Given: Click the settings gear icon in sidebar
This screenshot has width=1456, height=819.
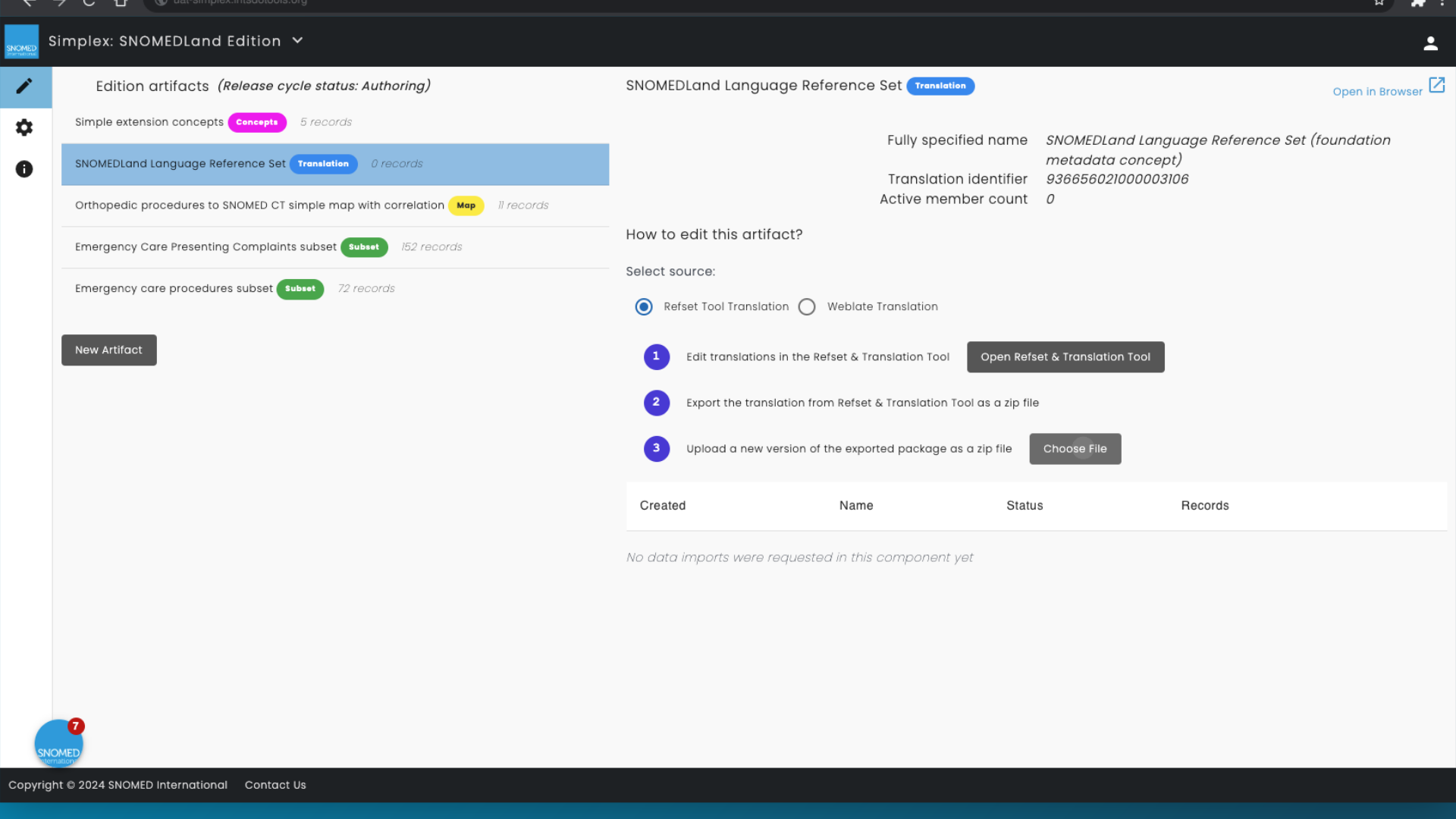Looking at the screenshot, I should (x=24, y=127).
